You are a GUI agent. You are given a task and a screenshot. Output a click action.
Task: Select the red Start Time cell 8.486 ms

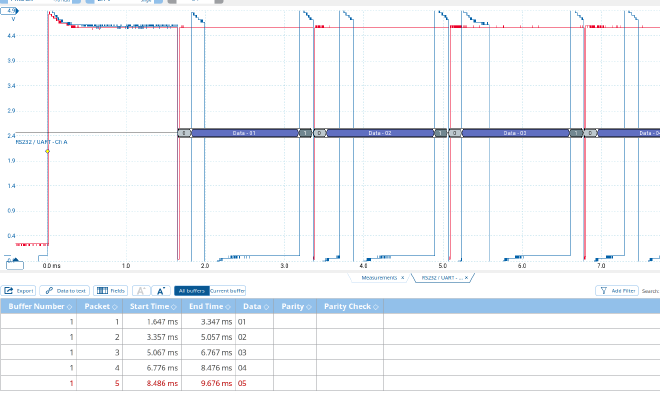(x=152, y=383)
